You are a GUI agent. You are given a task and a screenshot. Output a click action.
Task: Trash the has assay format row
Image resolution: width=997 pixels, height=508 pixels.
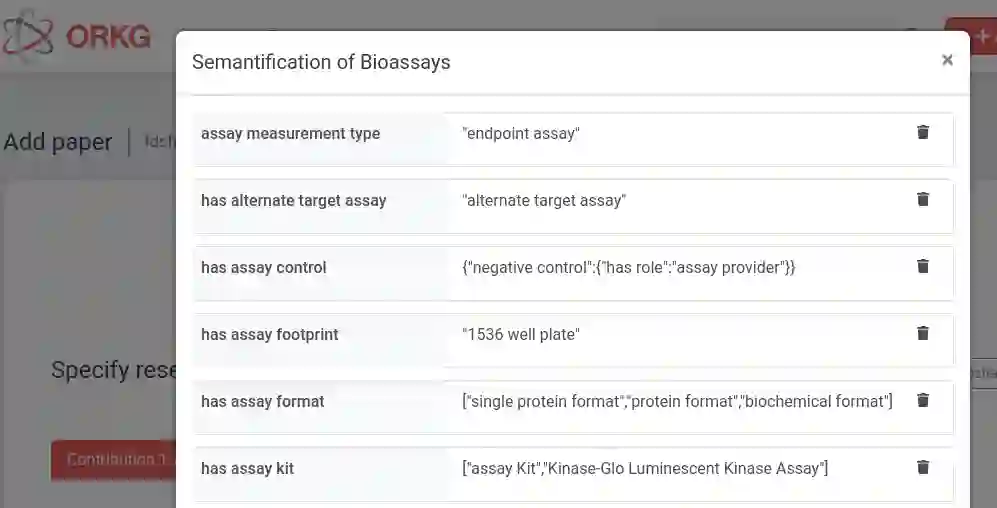(923, 400)
